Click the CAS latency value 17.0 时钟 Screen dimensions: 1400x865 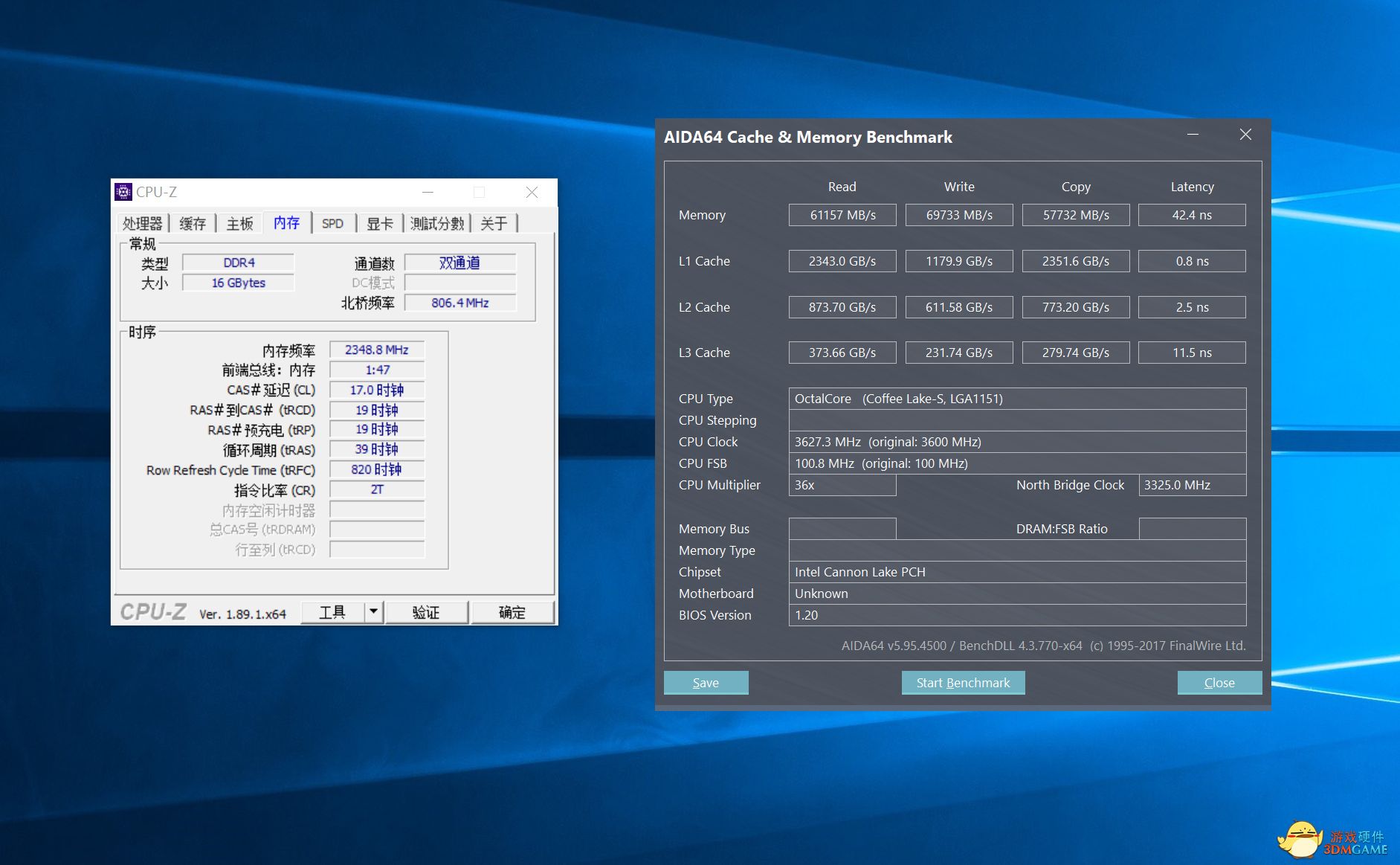click(x=377, y=390)
